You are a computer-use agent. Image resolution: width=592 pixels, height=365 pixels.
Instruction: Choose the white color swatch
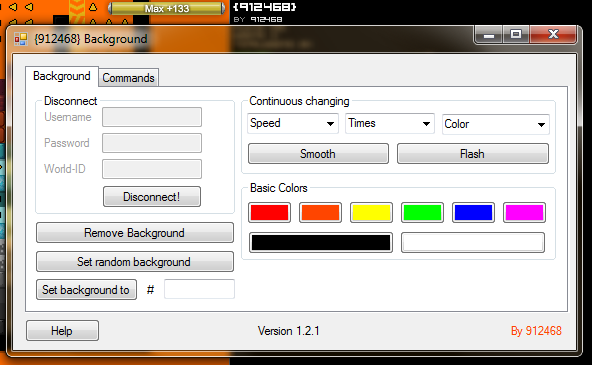click(x=473, y=242)
